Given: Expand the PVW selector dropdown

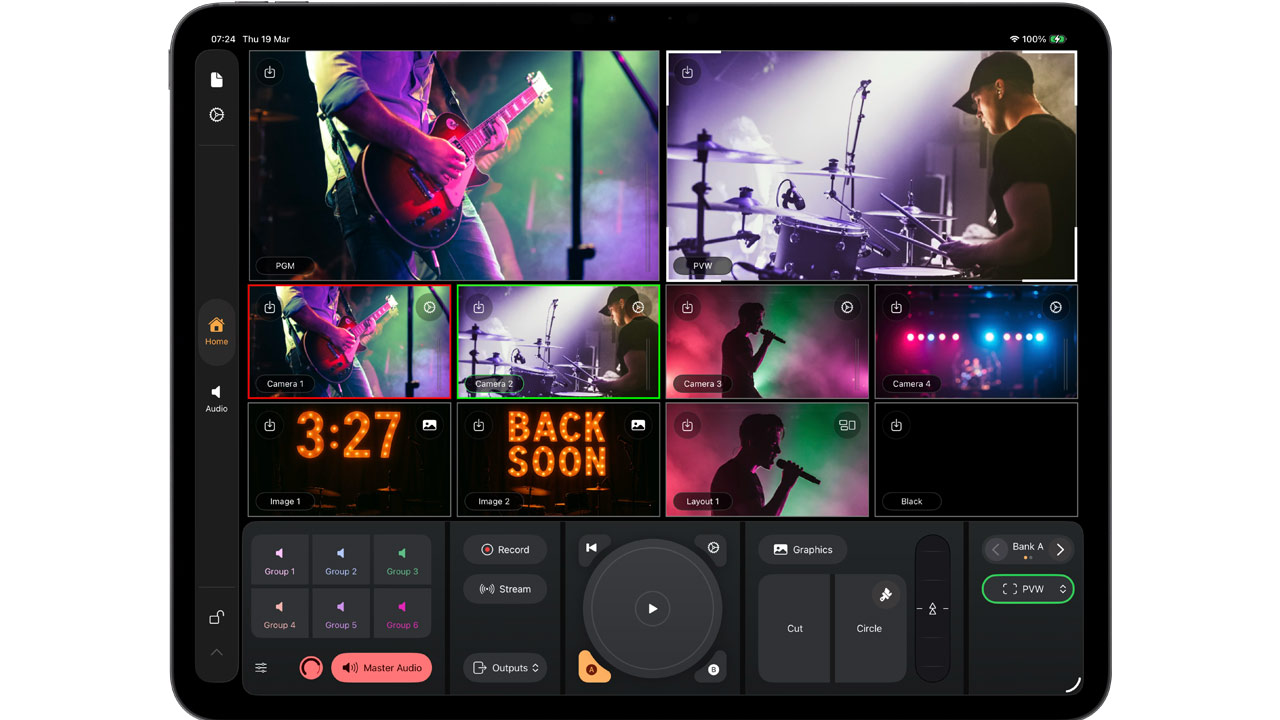Looking at the screenshot, I should click(x=1027, y=589).
